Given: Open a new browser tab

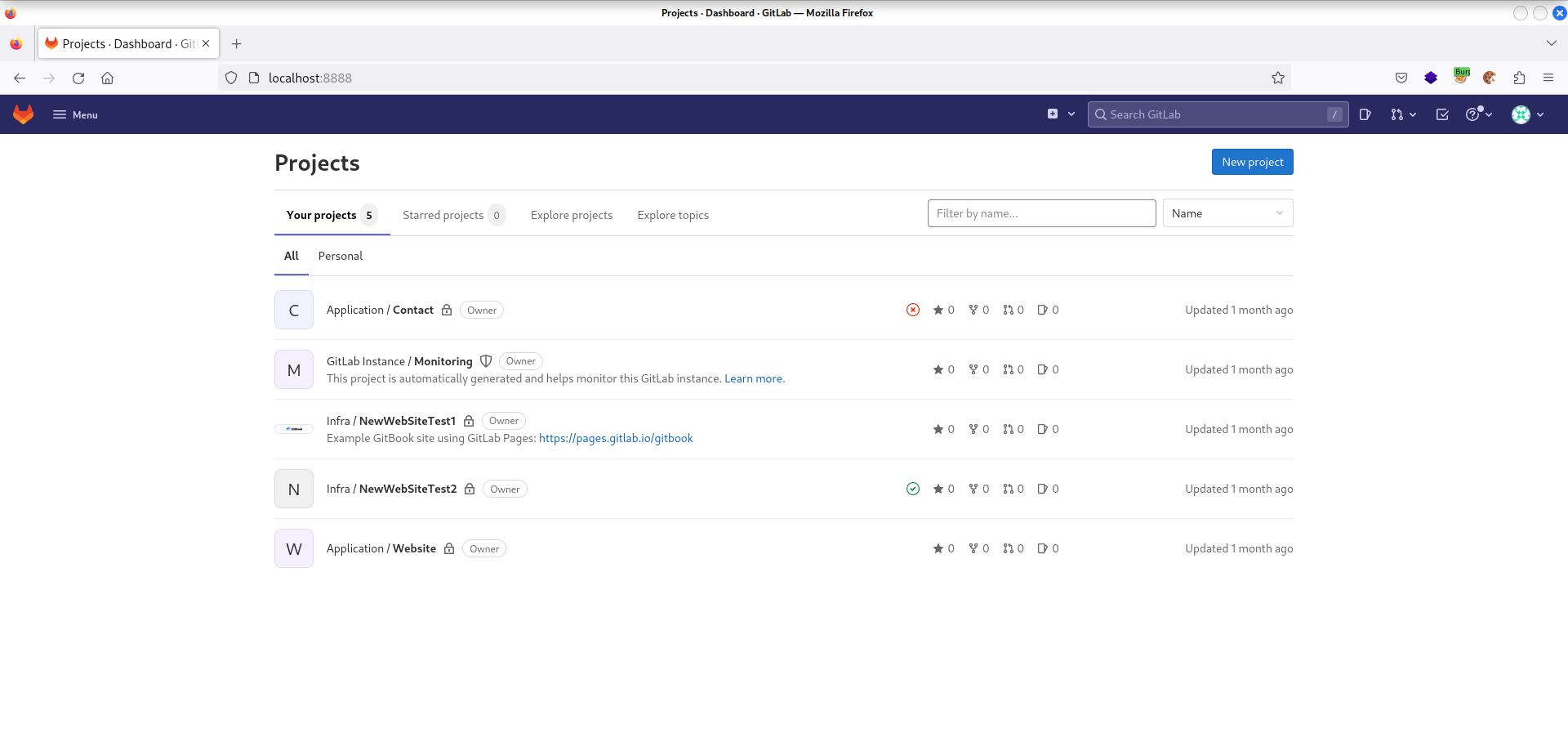Looking at the screenshot, I should click(x=237, y=44).
